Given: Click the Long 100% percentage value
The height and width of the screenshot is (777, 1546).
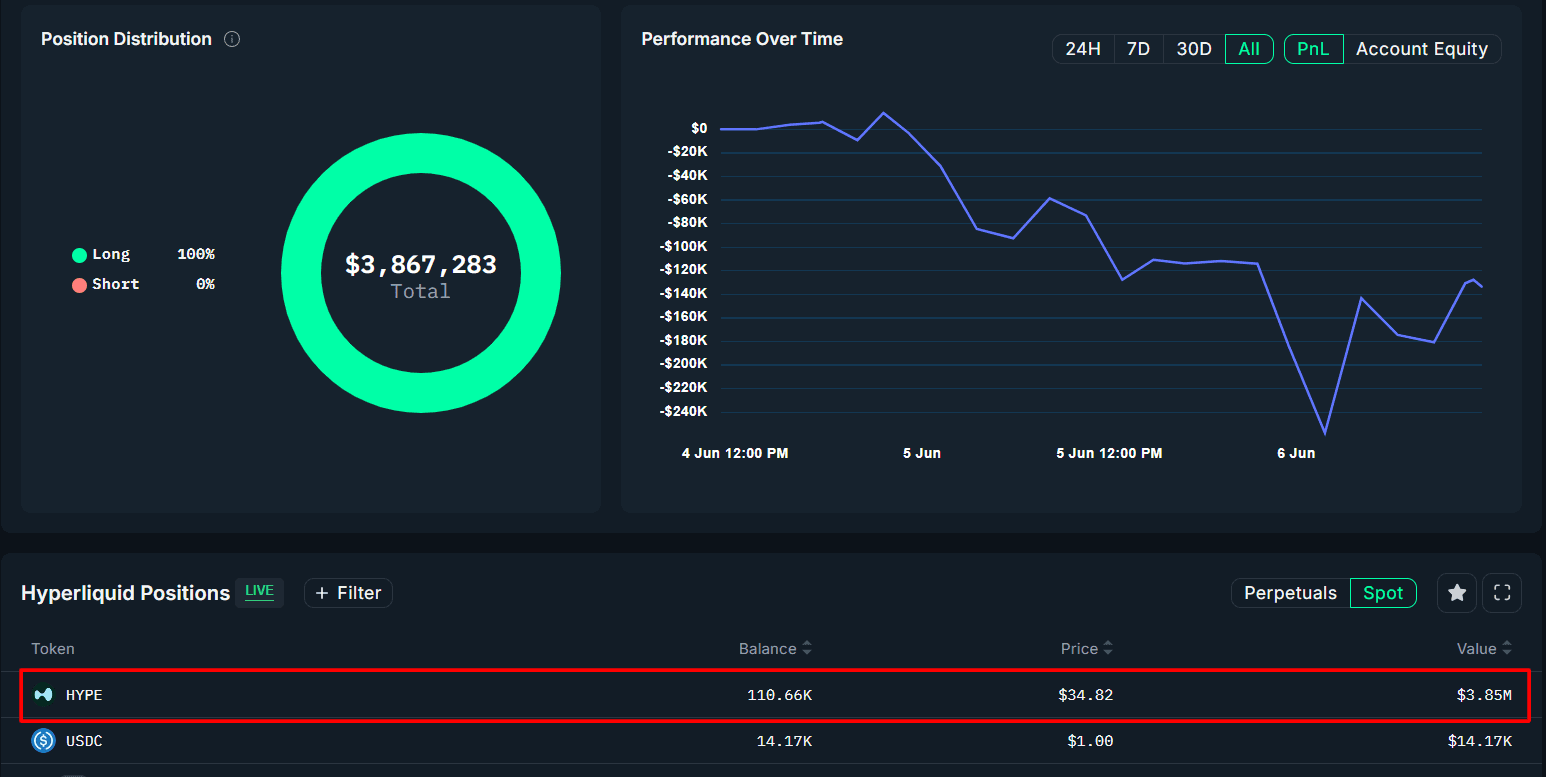Looking at the screenshot, I should 196,255.
